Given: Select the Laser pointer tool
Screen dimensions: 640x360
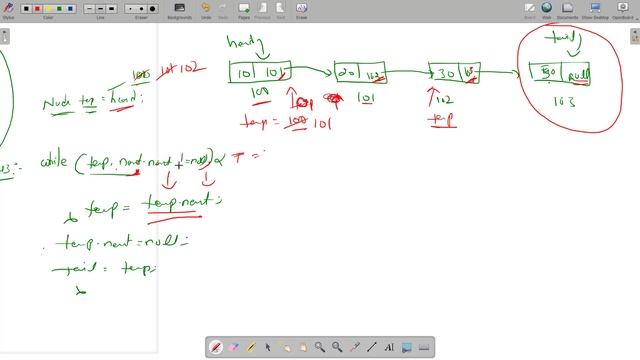Looking at the screenshot, I should pos(354,347).
